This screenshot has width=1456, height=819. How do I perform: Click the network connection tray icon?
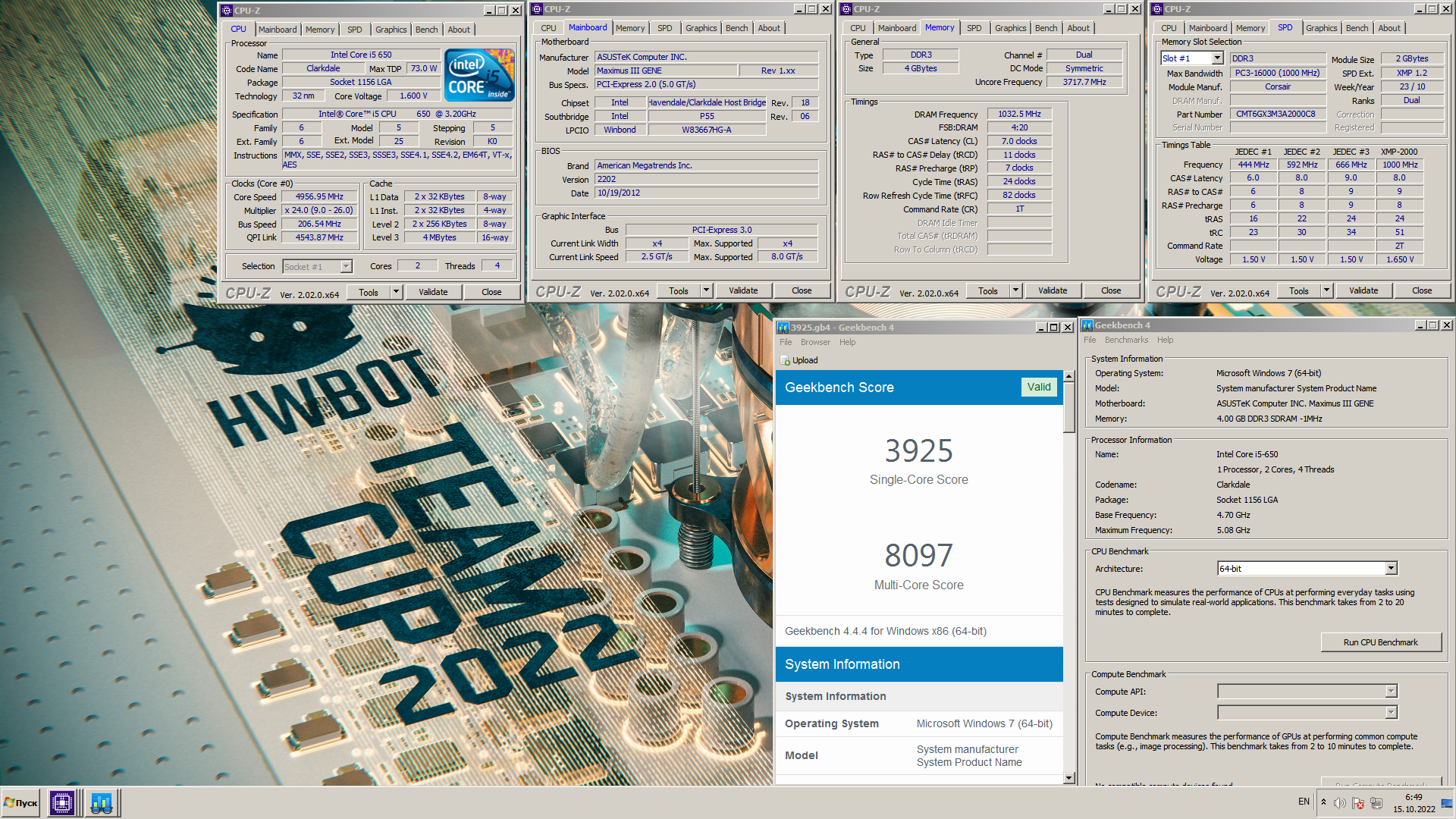[1376, 803]
